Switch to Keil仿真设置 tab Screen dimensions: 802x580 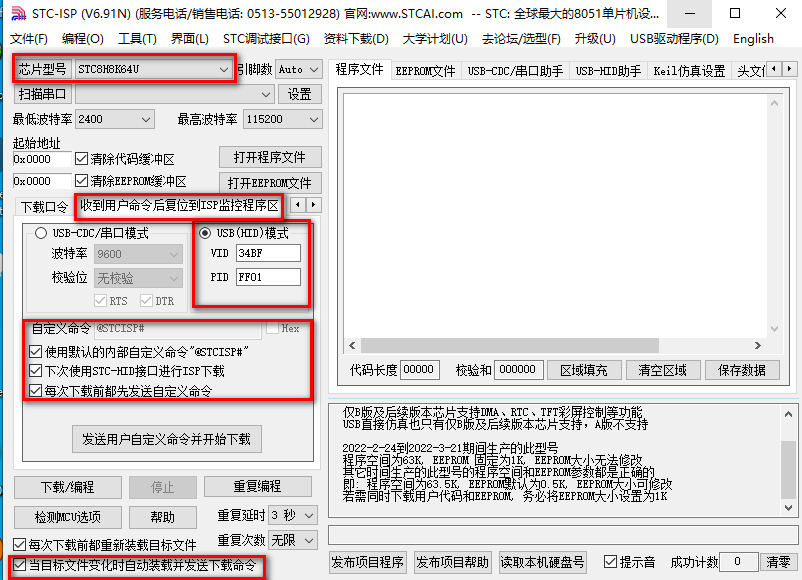[689, 71]
